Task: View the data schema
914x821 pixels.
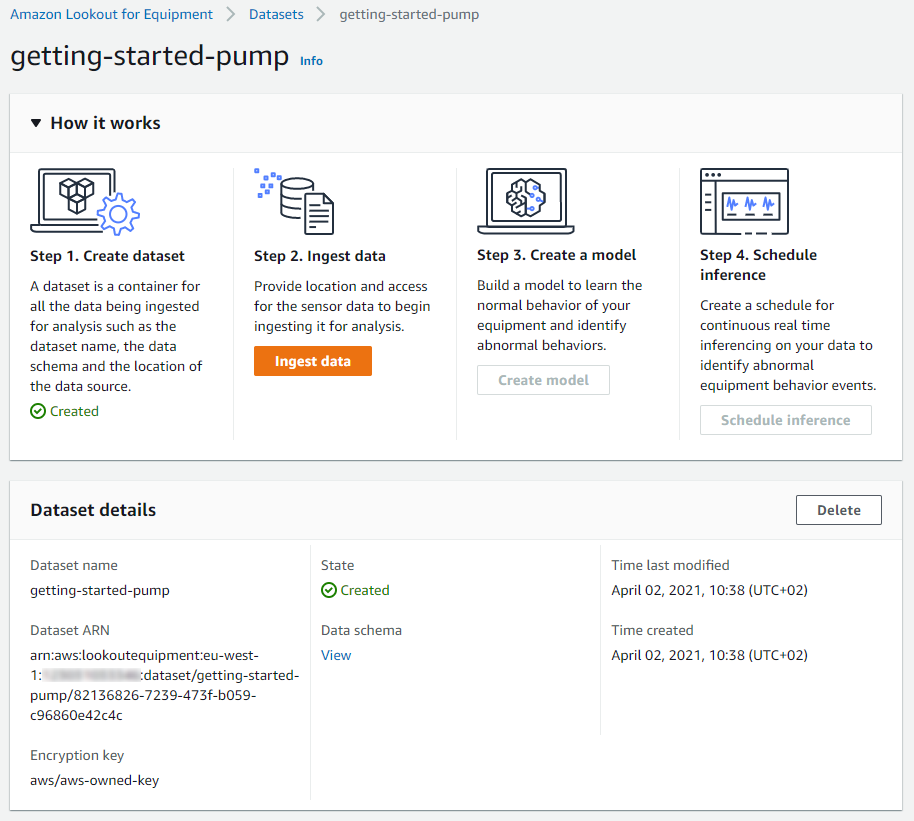Action: [336, 655]
